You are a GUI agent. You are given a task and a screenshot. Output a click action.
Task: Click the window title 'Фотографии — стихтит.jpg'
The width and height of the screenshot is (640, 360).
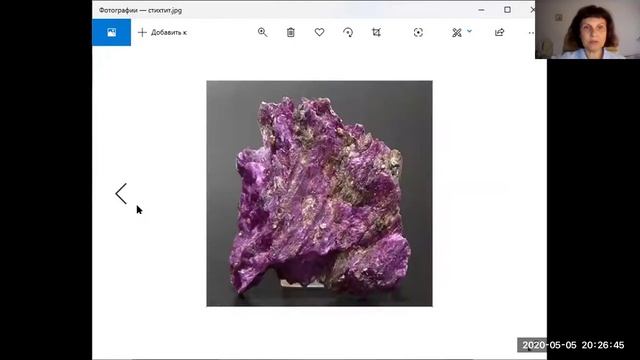[x=140, y=10]
